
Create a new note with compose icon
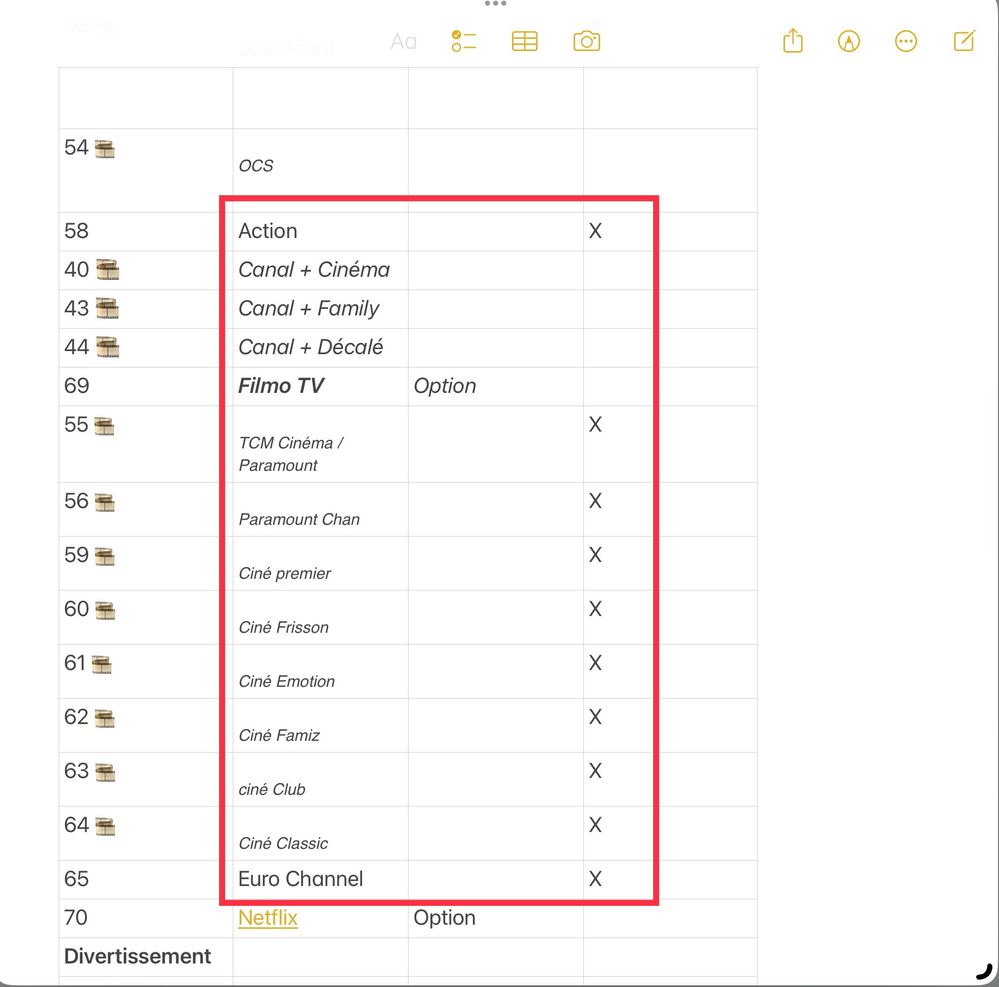pyautogui.click(x=964, y=41)
